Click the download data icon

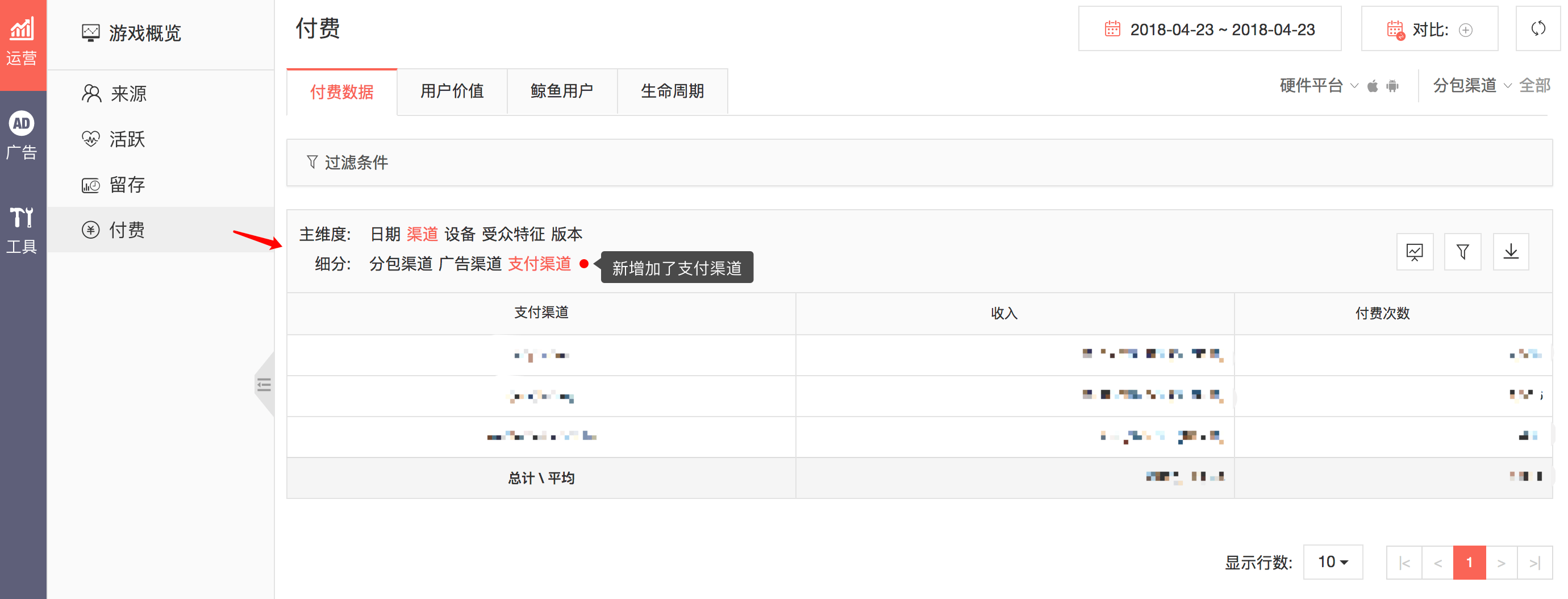click(1510, 251)
